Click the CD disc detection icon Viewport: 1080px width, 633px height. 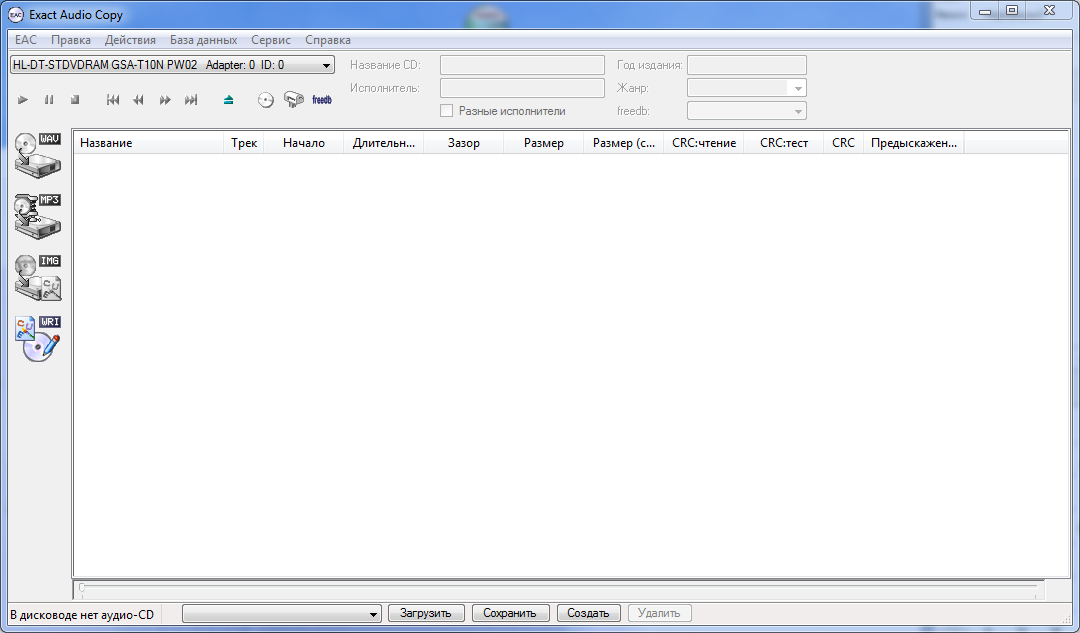tap(266, 100)
